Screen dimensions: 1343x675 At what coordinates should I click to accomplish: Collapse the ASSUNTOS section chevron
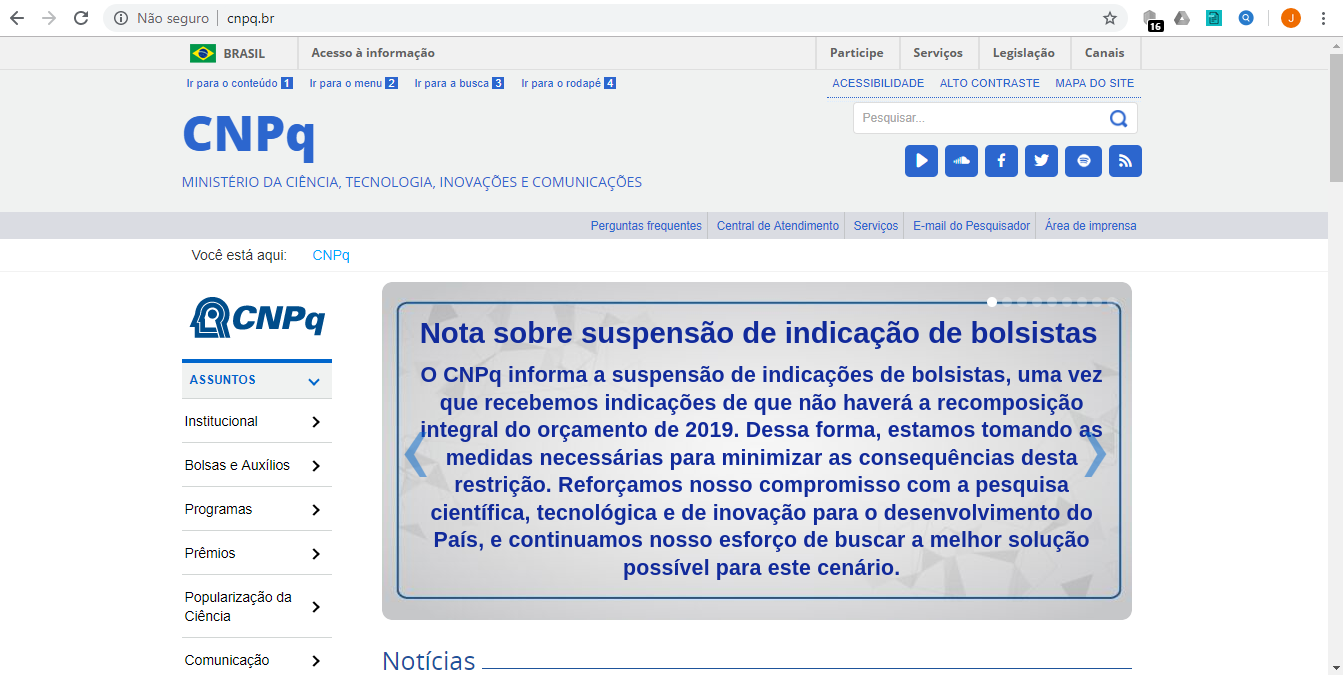click(314, 381)
